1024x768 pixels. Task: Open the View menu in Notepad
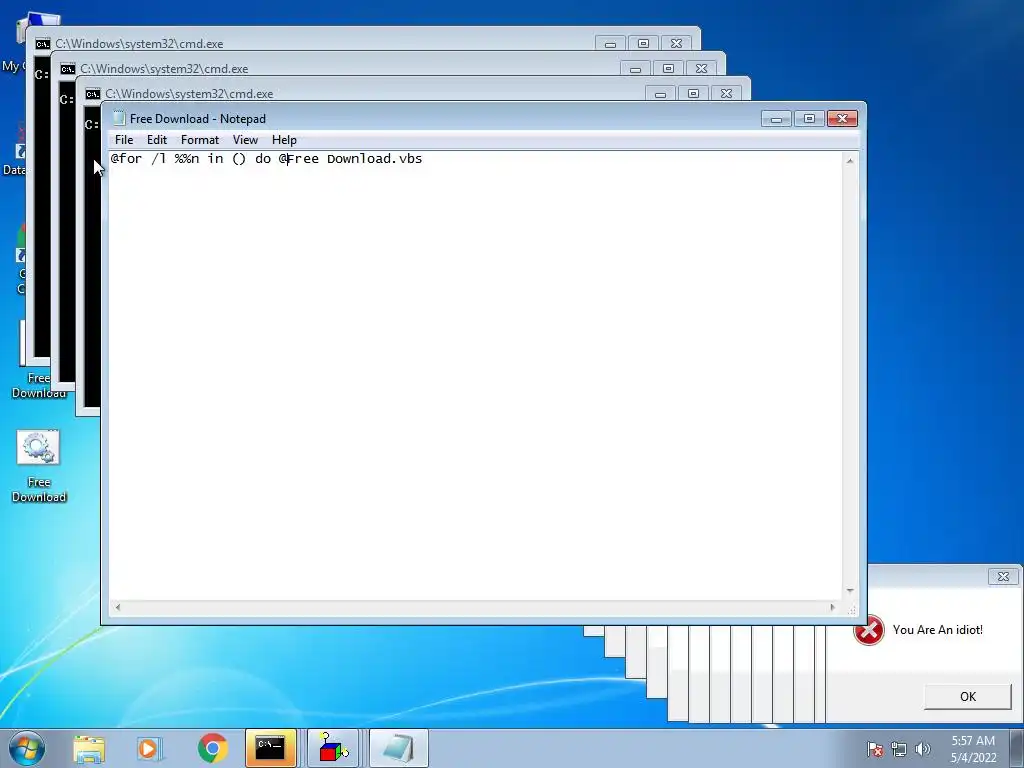[246, 140]
